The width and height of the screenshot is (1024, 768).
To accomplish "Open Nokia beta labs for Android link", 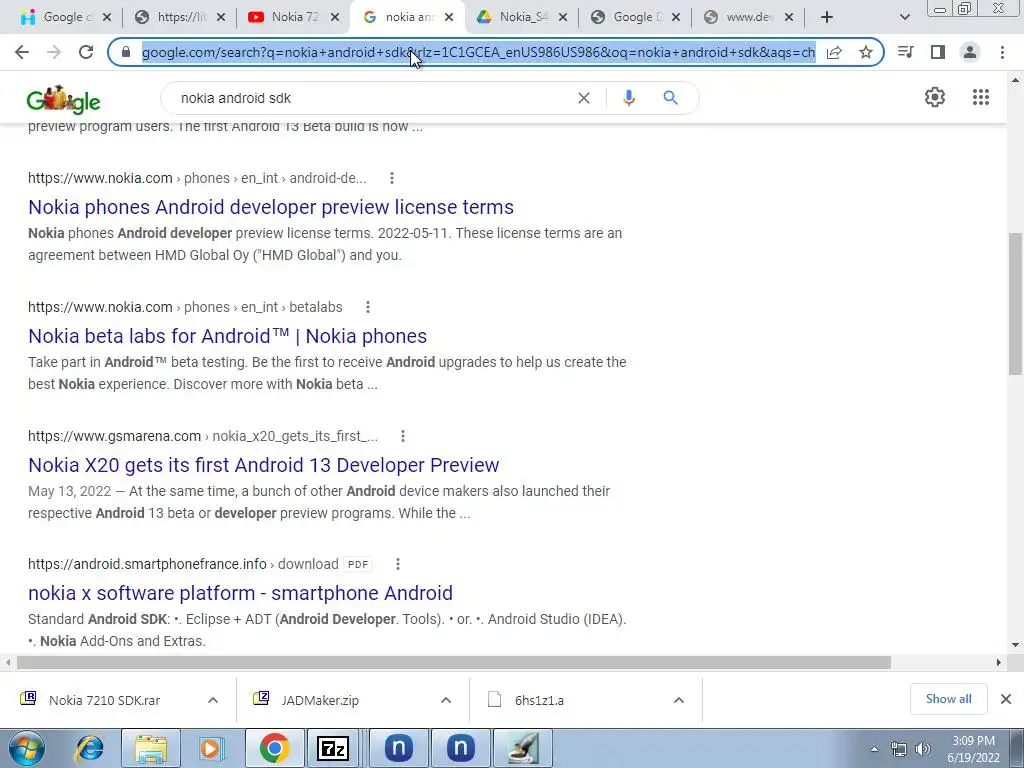I will pyautogui.click(x=227, y=336).
